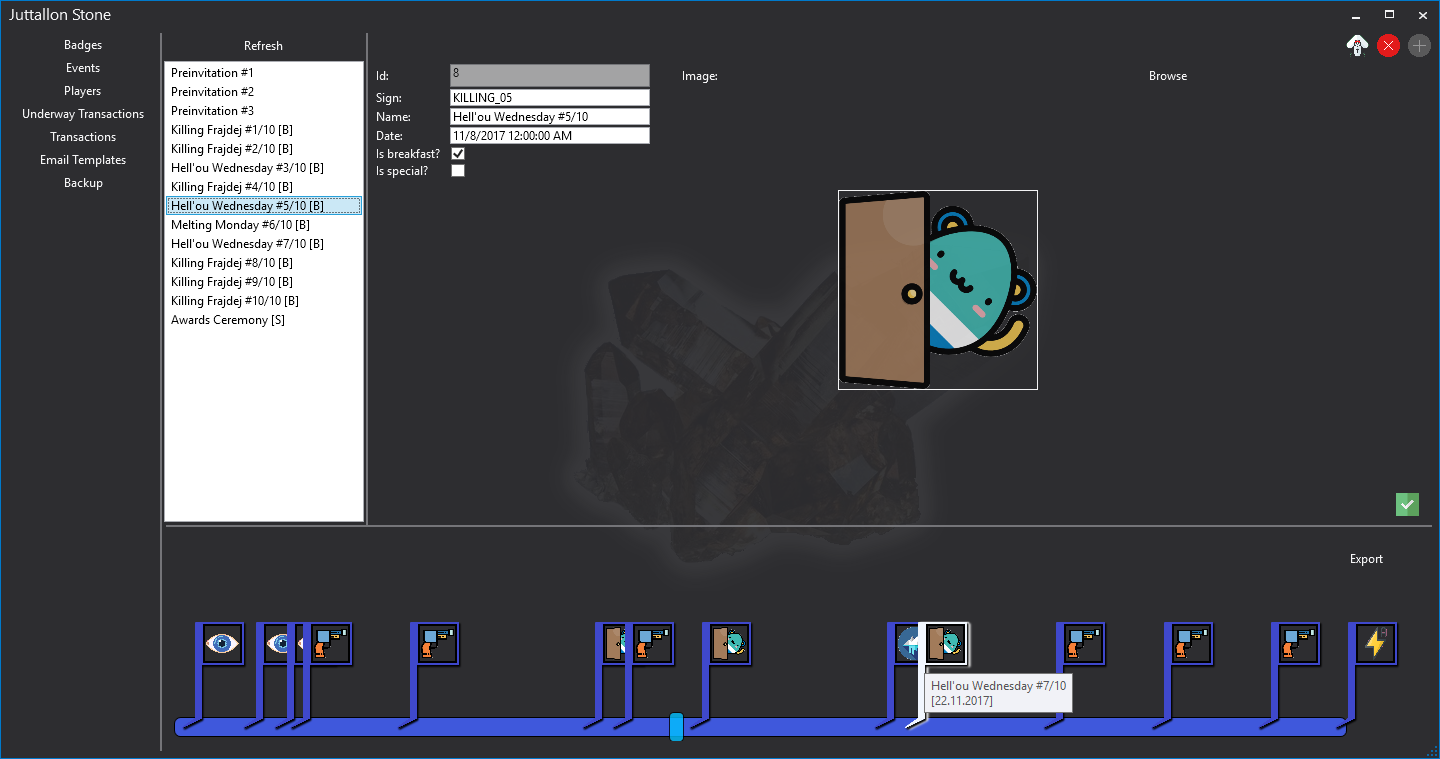Click the blue timeline slider handle
This screenshot has height=759, width=1440.
[x=676, y=727]
